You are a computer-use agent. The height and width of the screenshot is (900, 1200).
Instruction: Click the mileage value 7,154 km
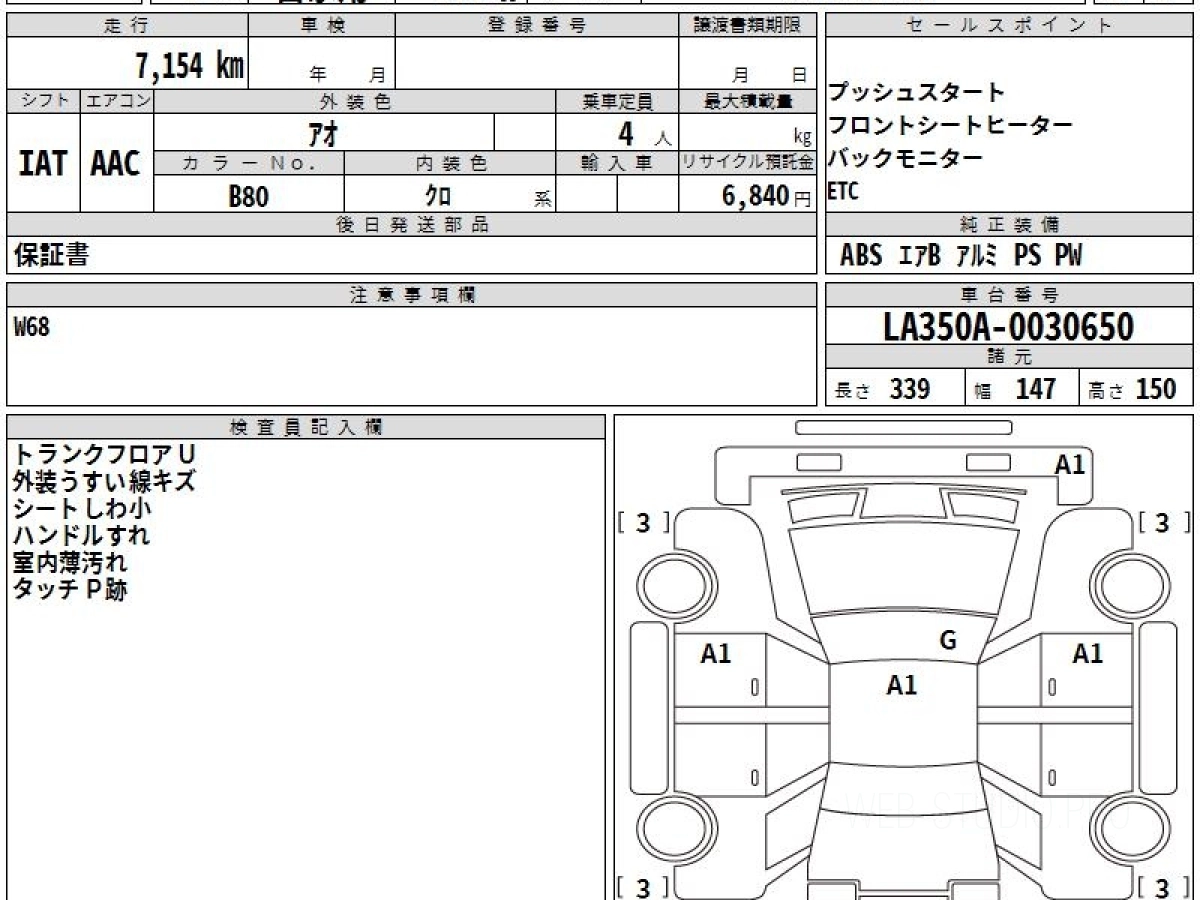[x=190, y=66]
